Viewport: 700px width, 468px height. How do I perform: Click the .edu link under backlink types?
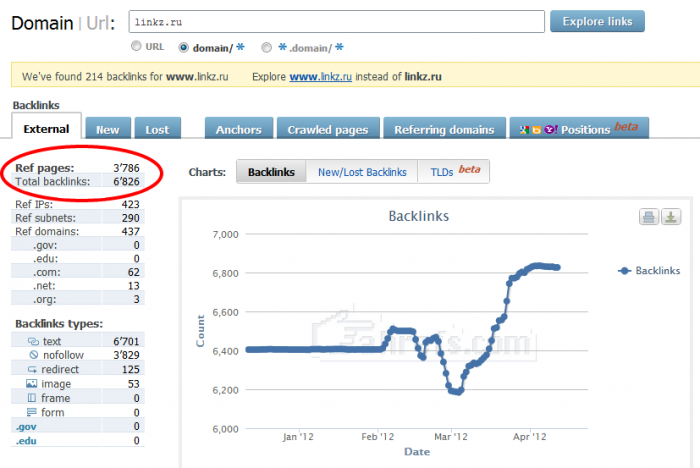point(26,441)
